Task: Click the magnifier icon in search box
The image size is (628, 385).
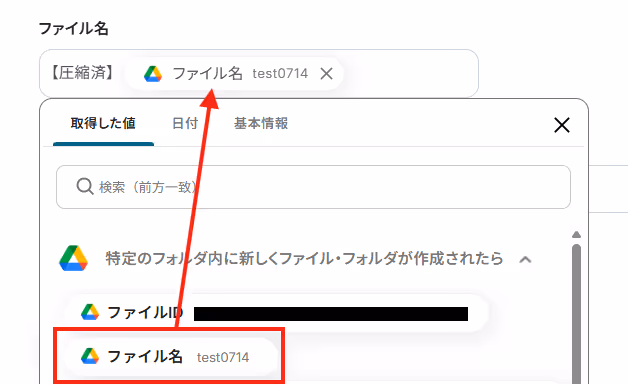Action: [x=85, y=187]
